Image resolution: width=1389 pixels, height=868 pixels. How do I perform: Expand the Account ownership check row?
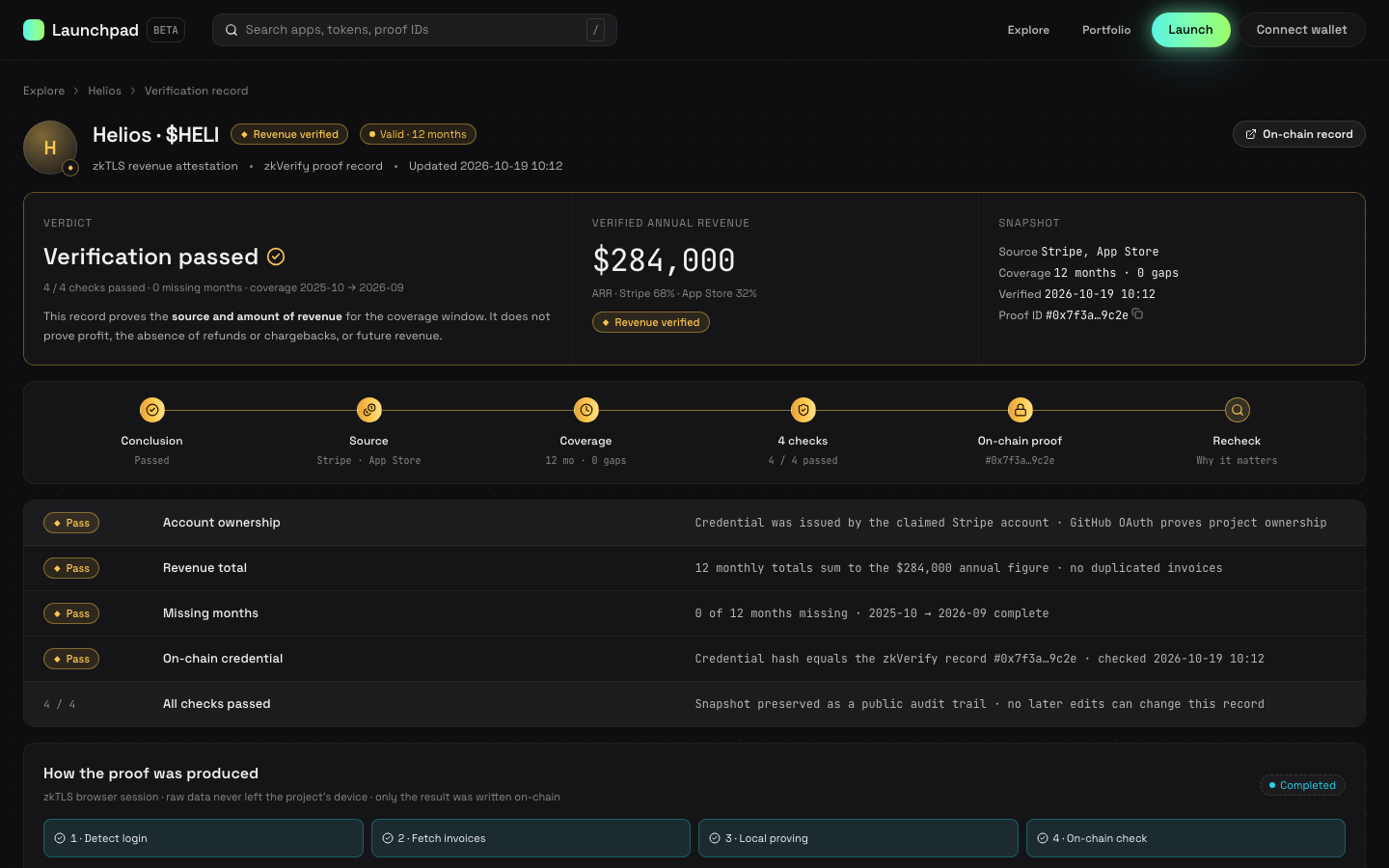(x=694, y=523)
